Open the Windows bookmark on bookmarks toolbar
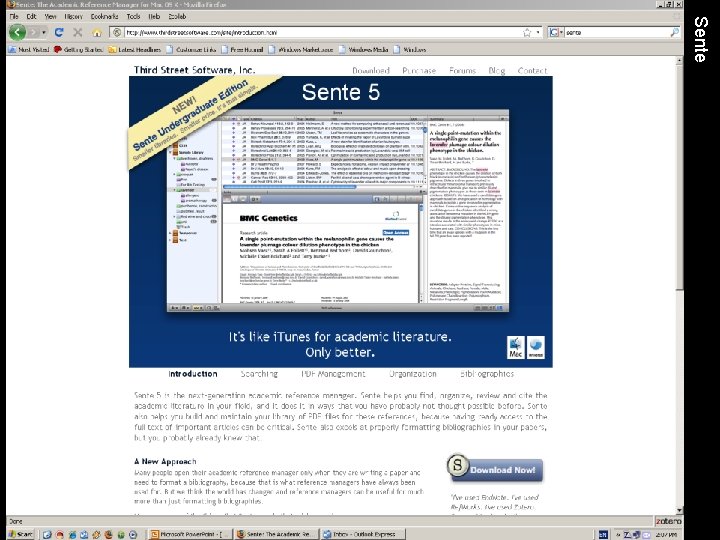Screen dimensions: 720x540 410,50
